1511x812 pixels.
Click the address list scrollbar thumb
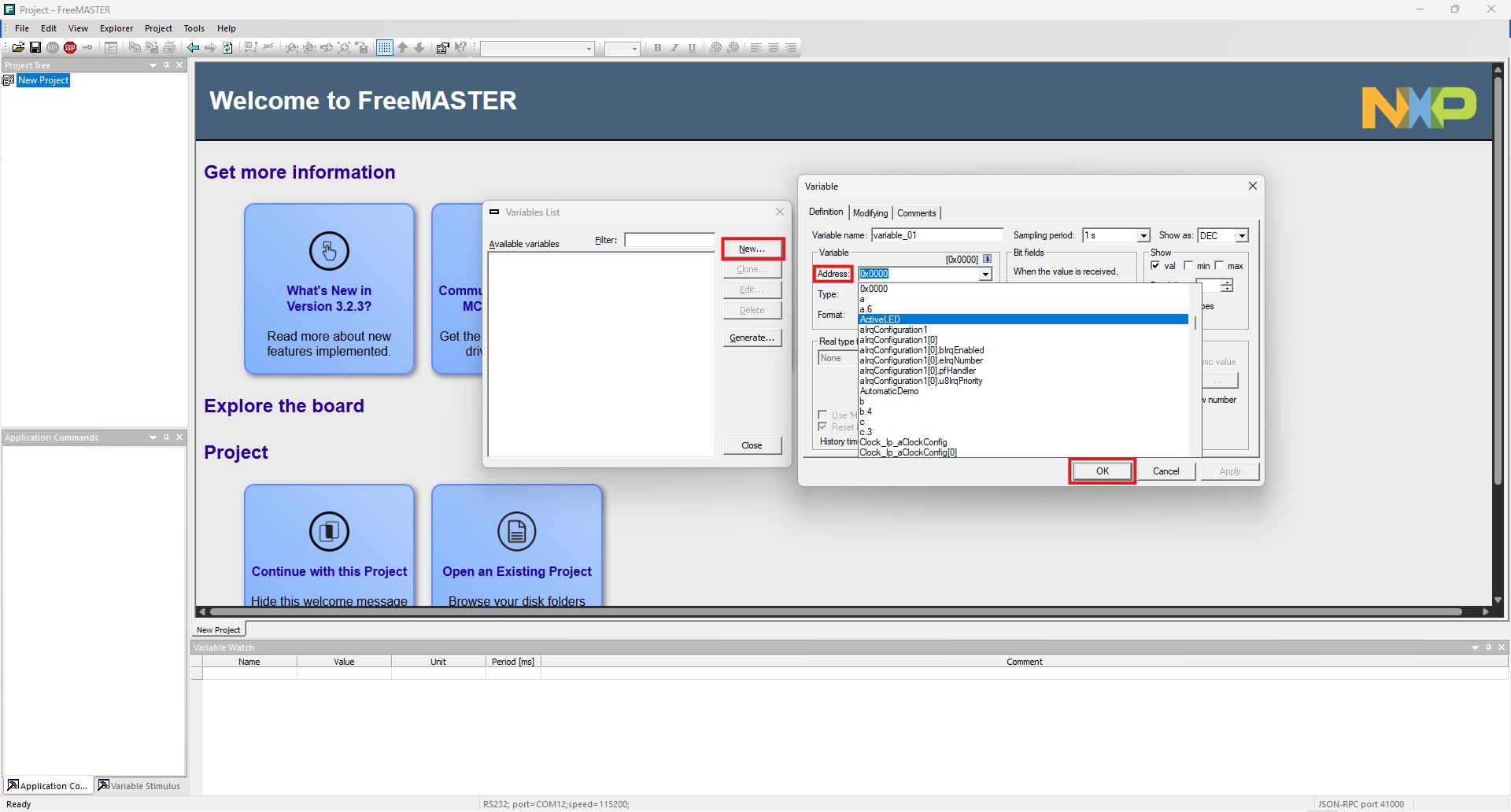[x=1195, y=323]
